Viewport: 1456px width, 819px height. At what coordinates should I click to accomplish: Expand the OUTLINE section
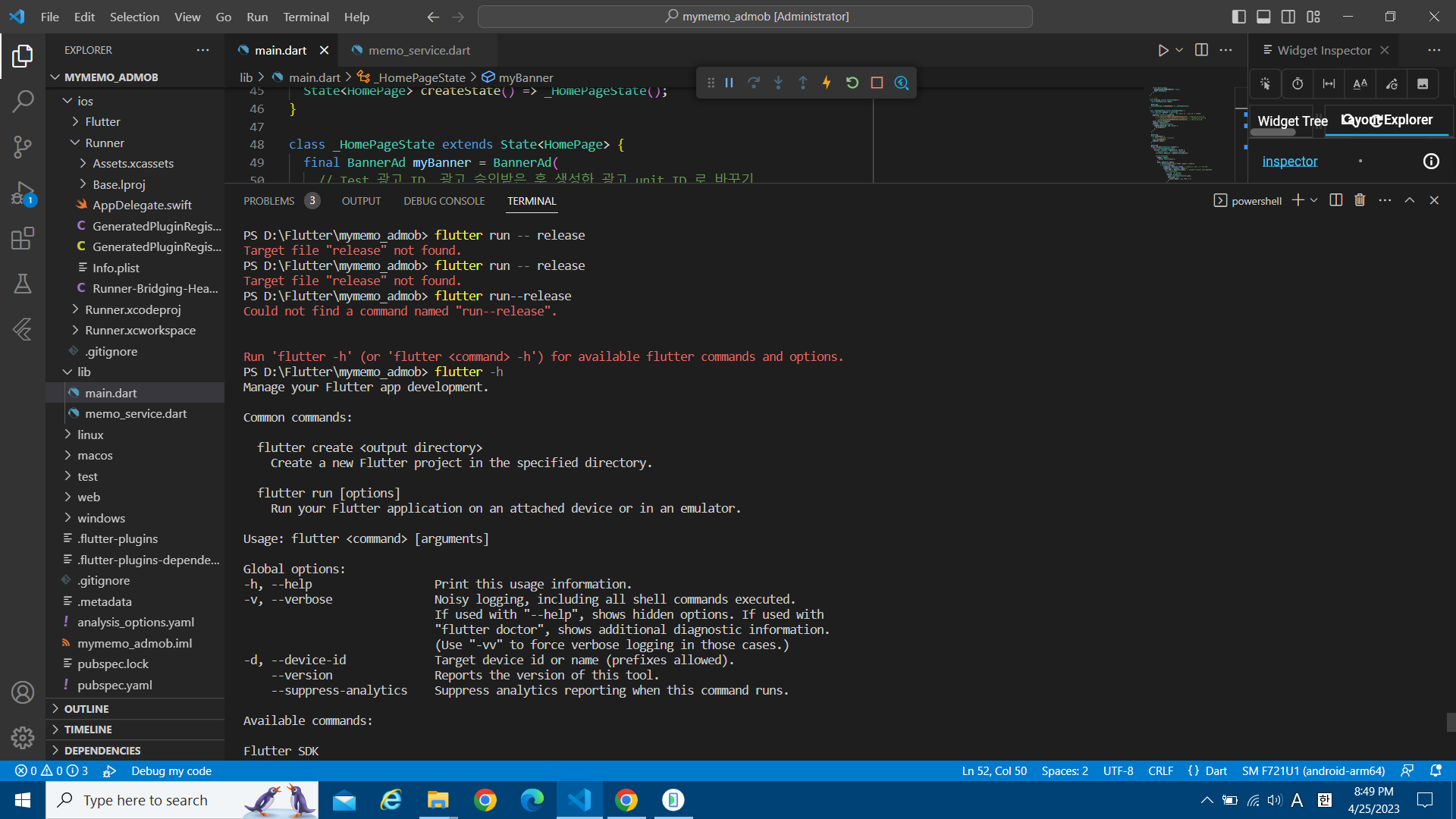[x=135, y=708]
